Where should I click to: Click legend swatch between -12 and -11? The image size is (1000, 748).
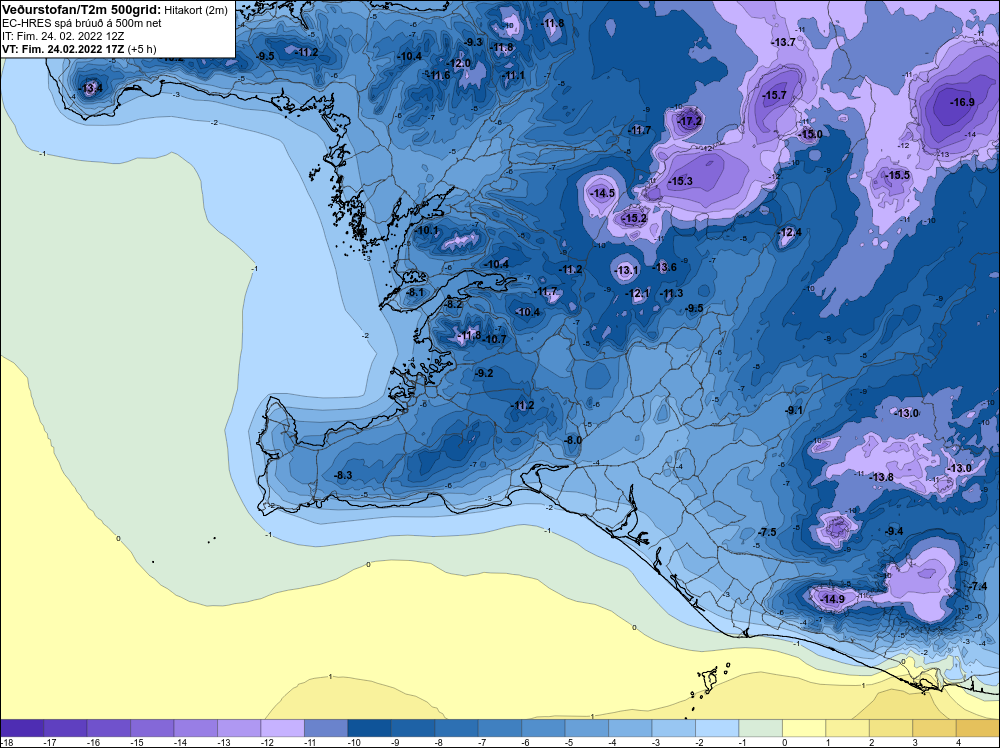pos(283,728)
